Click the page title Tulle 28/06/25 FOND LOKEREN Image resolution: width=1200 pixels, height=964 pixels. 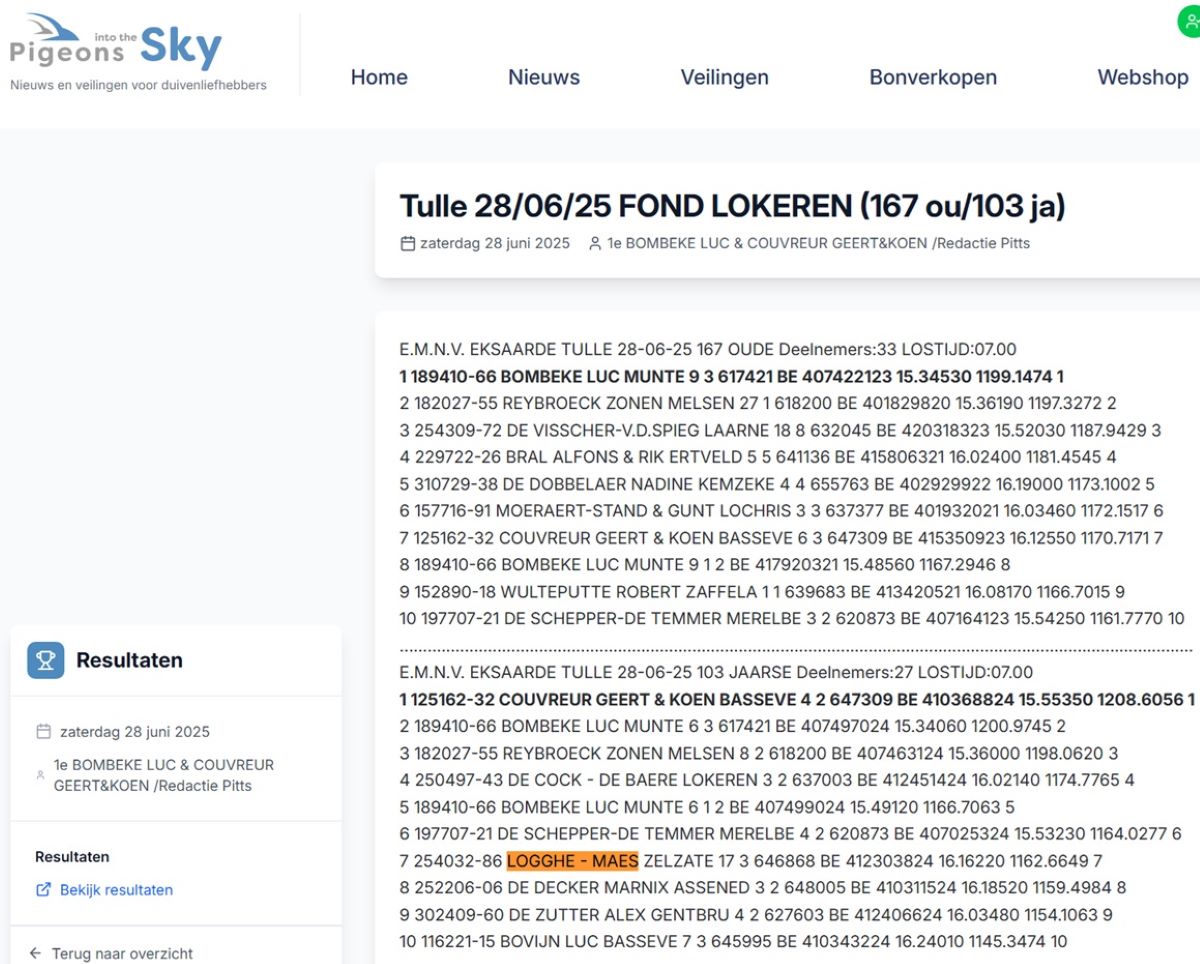tap(732, 207)
